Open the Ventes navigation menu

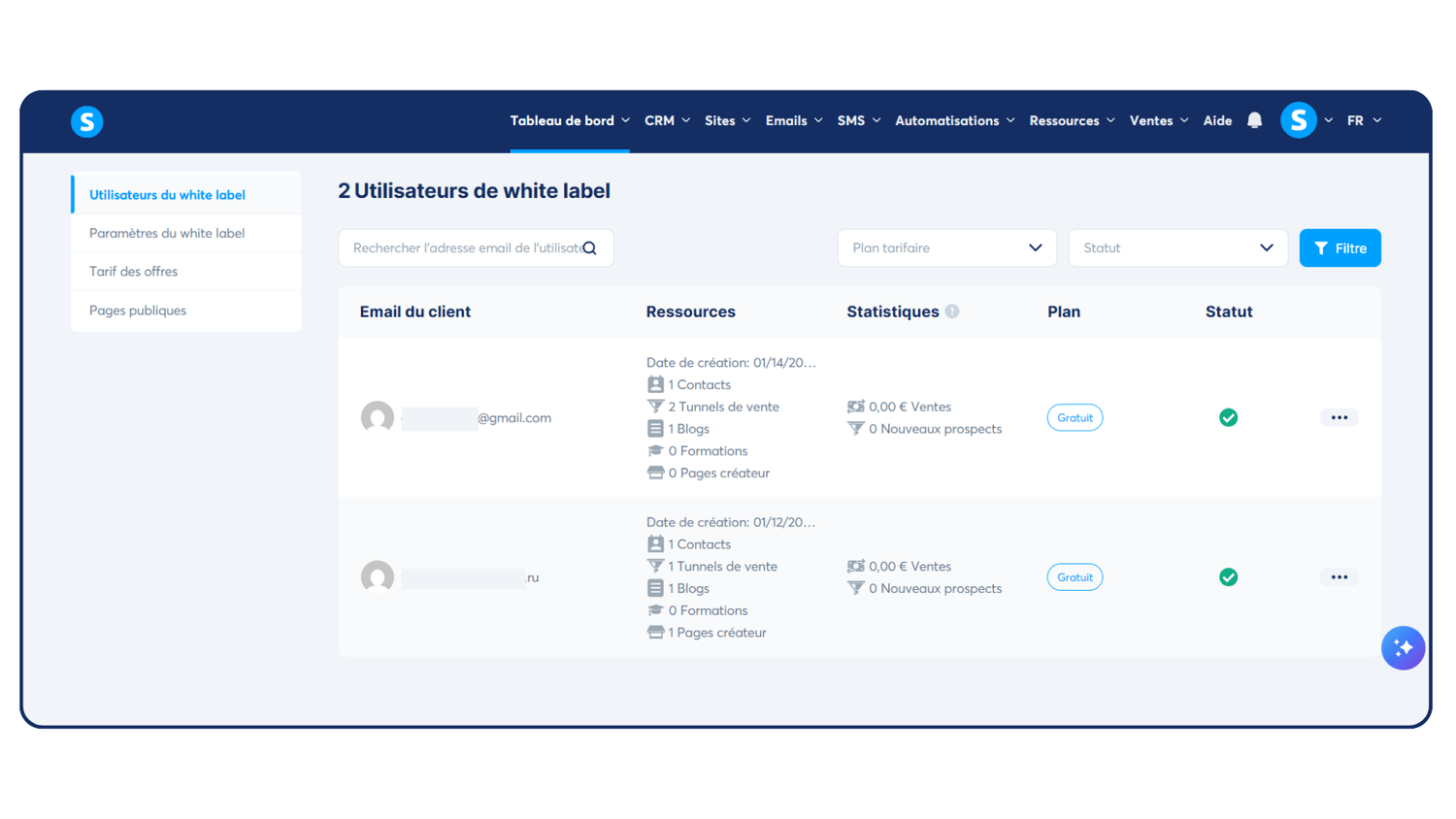coord(1159,120)
